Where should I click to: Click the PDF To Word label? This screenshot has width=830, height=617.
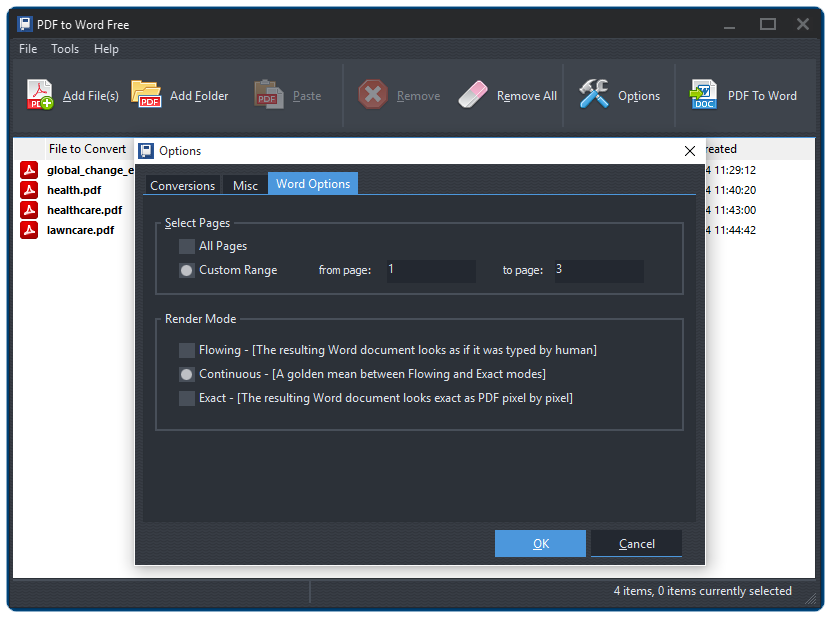coord(762,96)
